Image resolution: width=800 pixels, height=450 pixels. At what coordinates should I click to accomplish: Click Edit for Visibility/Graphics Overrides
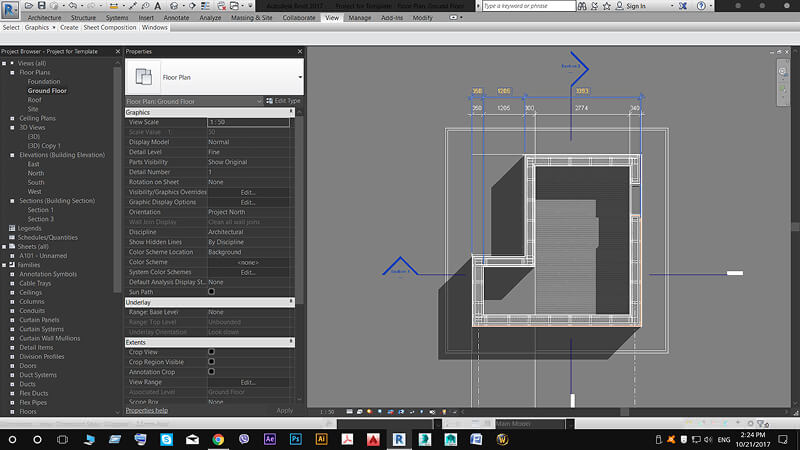coord(248,191)
